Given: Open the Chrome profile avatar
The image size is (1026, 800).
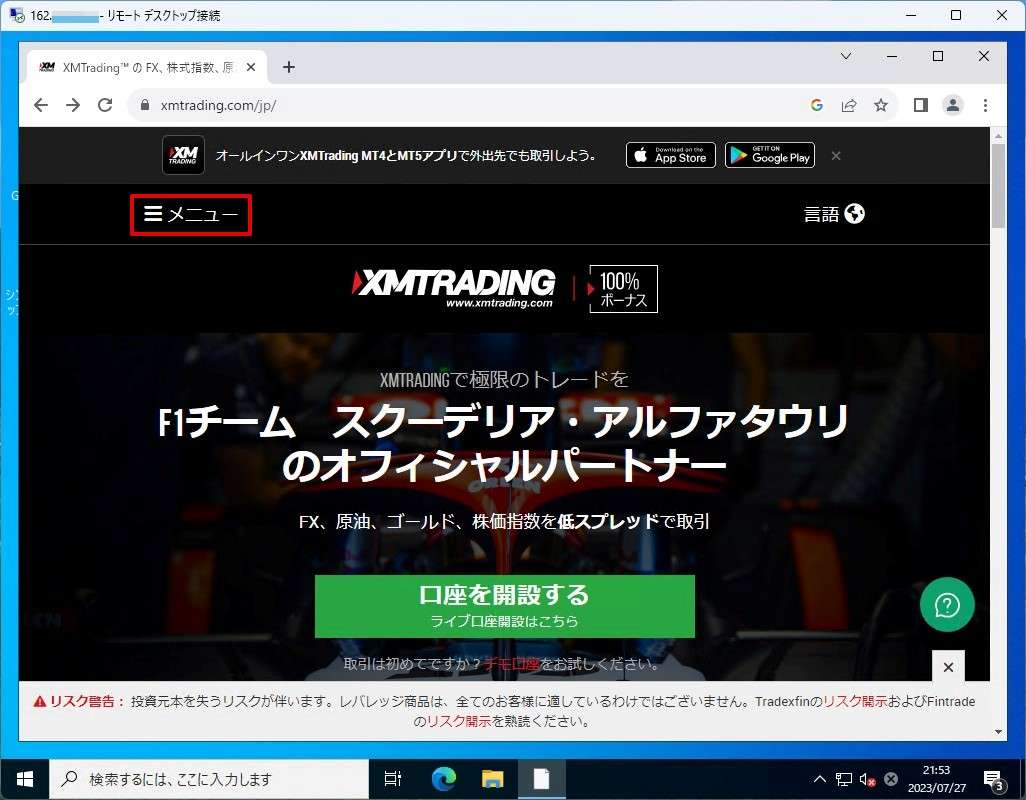Looking at the screenshot, I should (953, 105).
